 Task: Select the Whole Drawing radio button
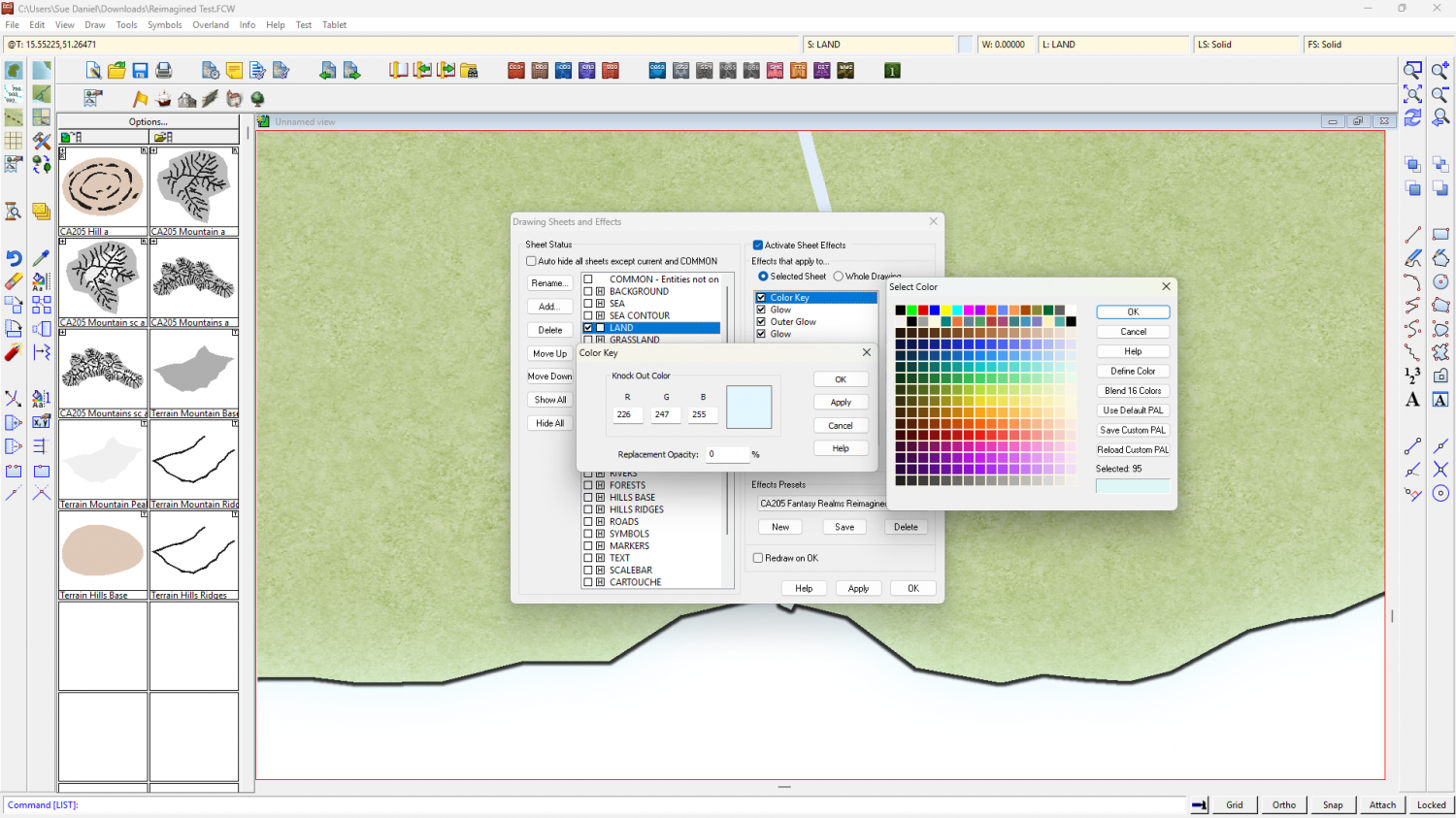839,277
